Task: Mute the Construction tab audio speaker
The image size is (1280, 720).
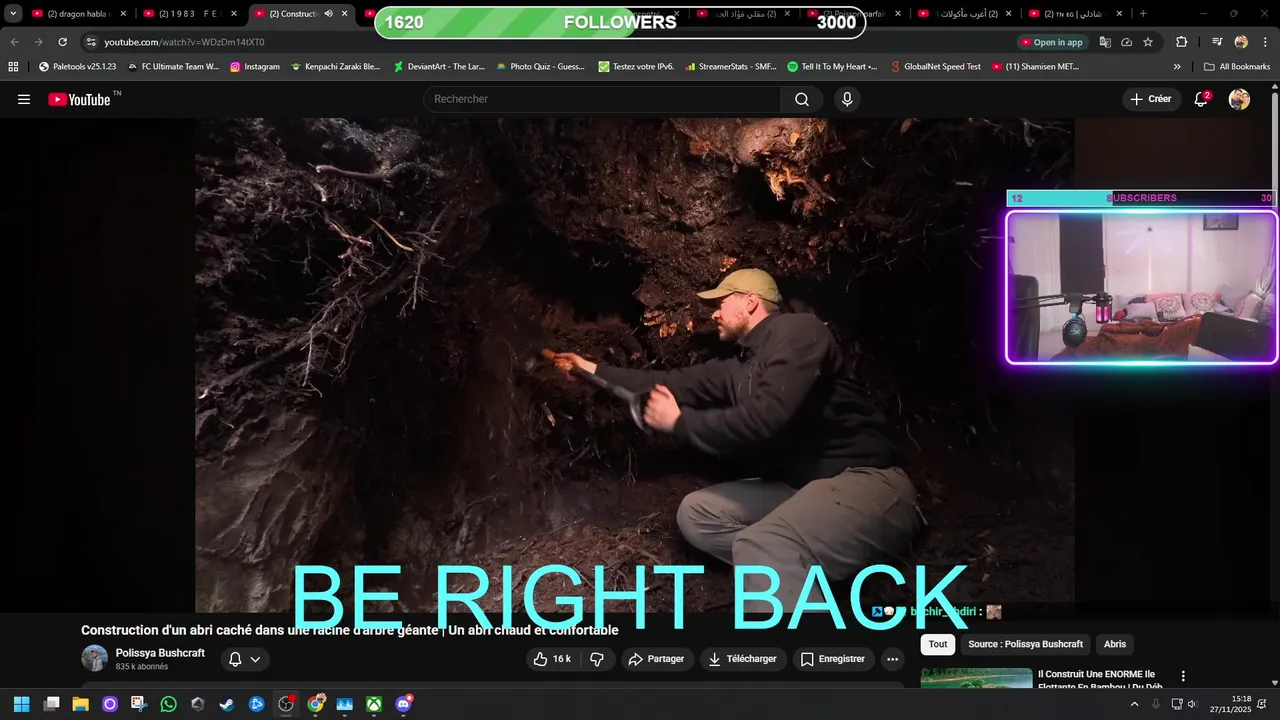Action: (x=328, y=14)
